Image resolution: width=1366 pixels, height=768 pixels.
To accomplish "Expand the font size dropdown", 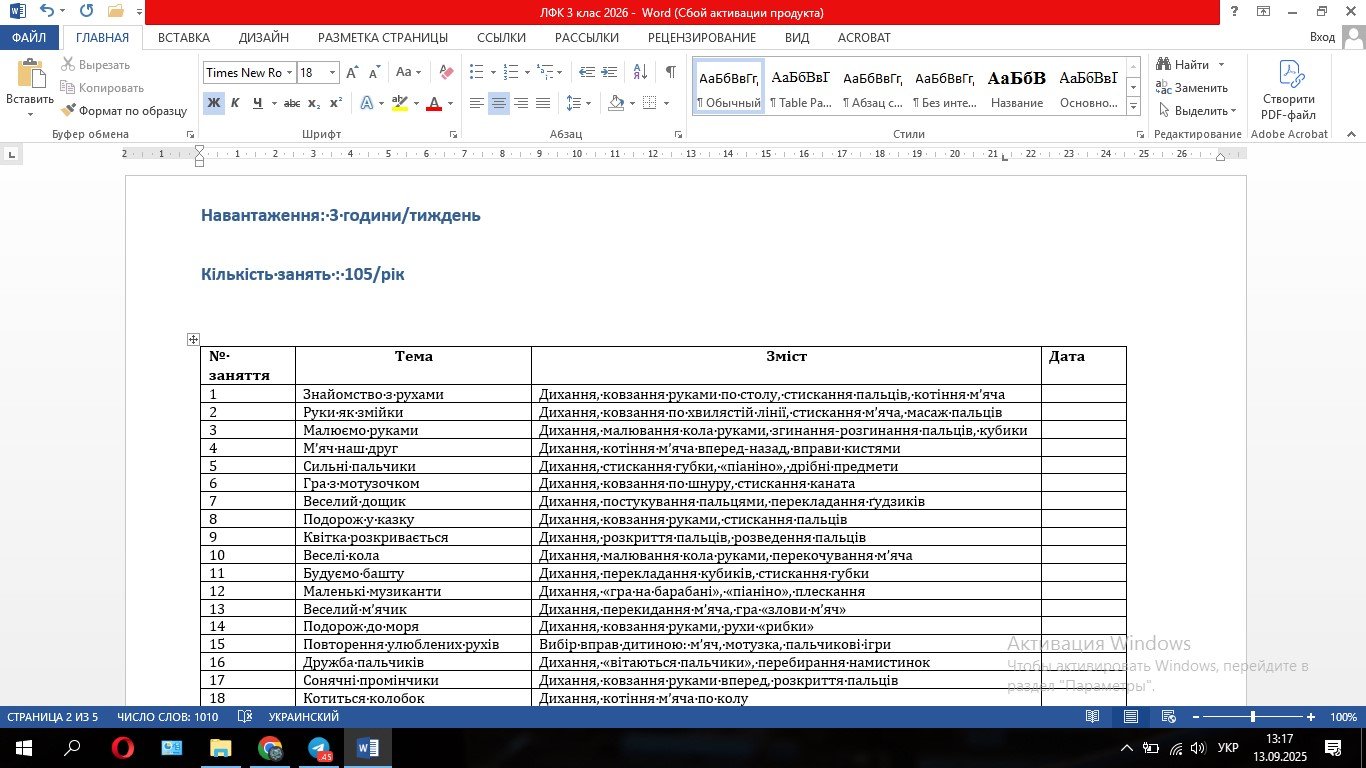I will pyautogui.click(x=332, y=73).
